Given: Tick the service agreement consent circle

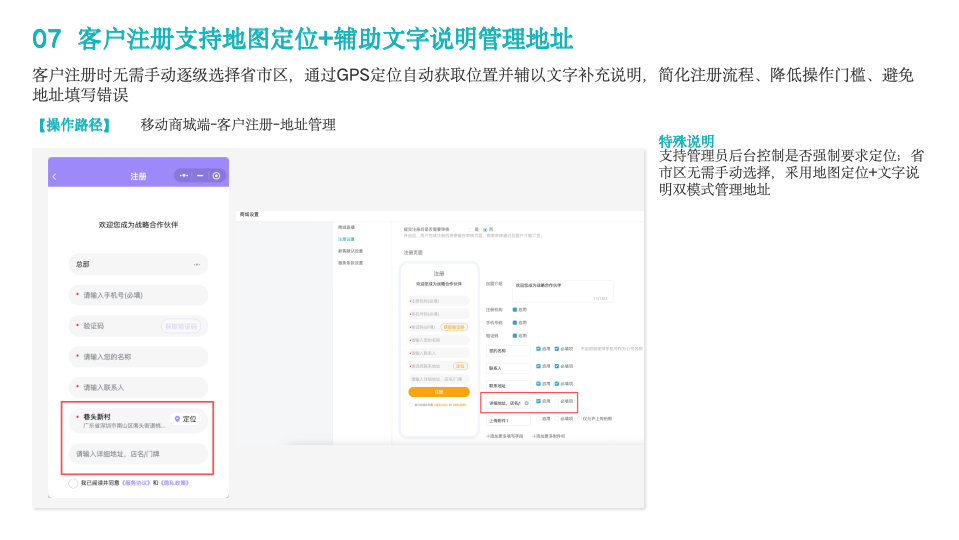Looking at the screenshot, I should [73, 483].
